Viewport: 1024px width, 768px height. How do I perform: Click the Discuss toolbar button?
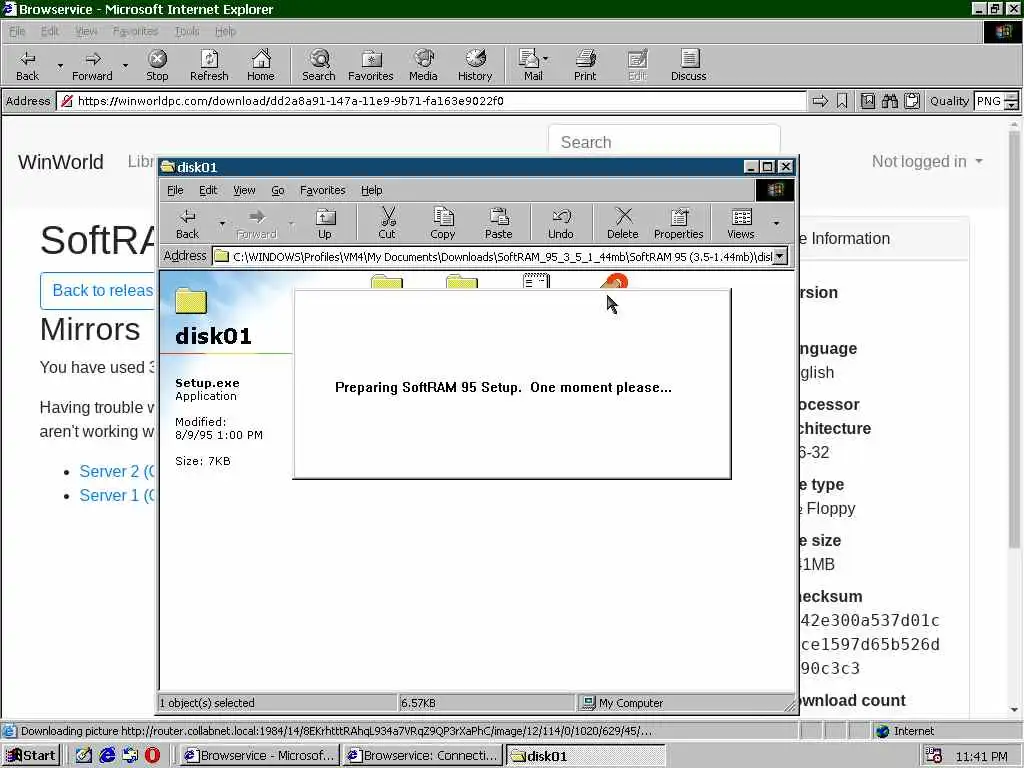pyautogui.click(x=688, y=65)
